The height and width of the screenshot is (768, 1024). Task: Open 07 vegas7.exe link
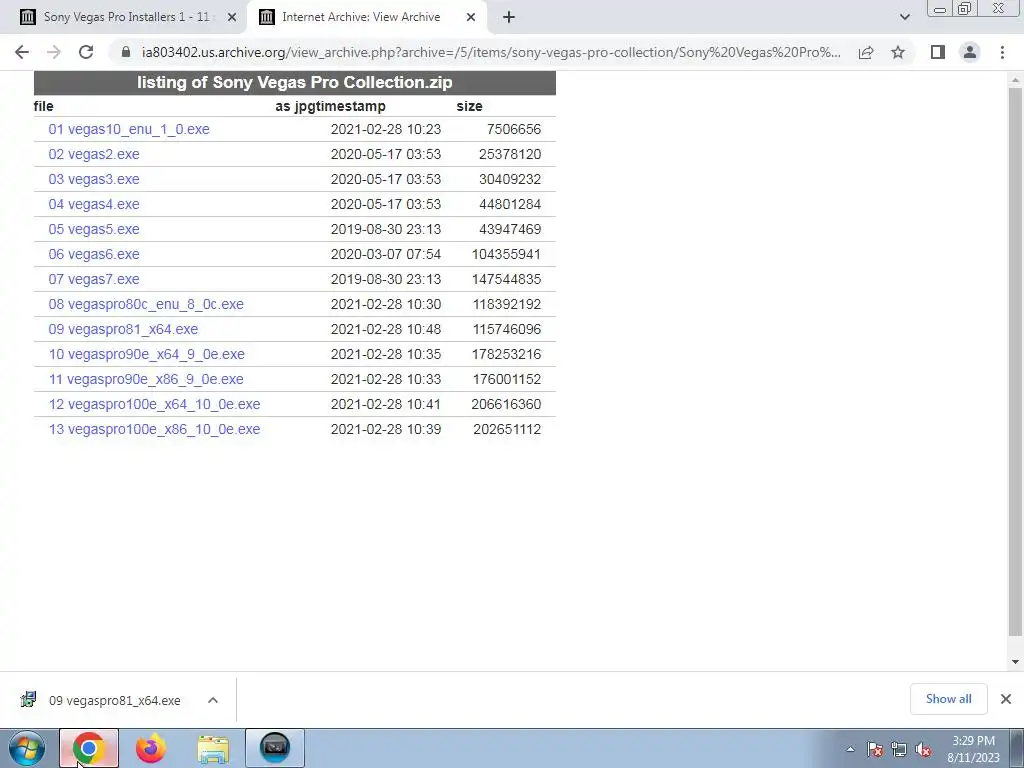click(93, 280)
